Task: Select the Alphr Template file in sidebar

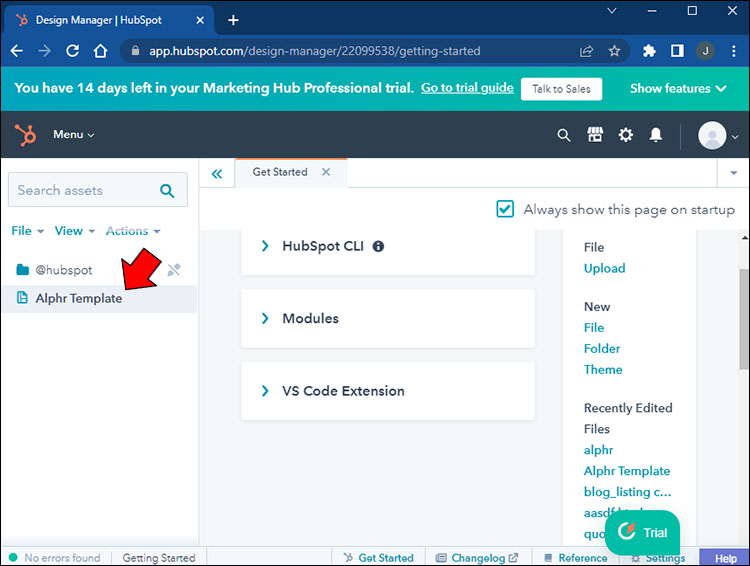Action: click(x=79, y=299)
